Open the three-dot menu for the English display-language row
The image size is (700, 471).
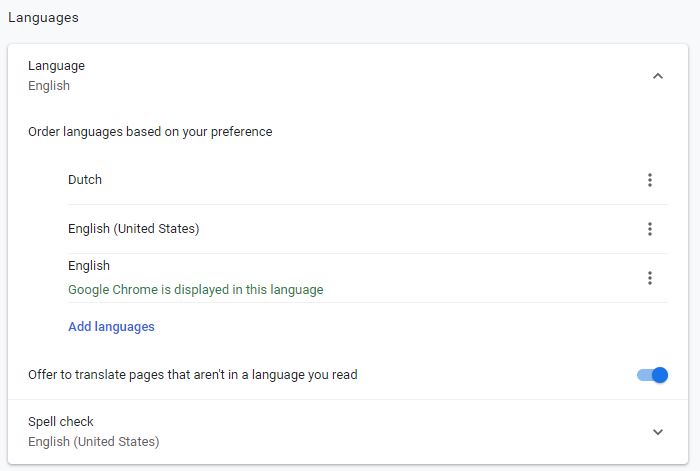coord(650,278)
